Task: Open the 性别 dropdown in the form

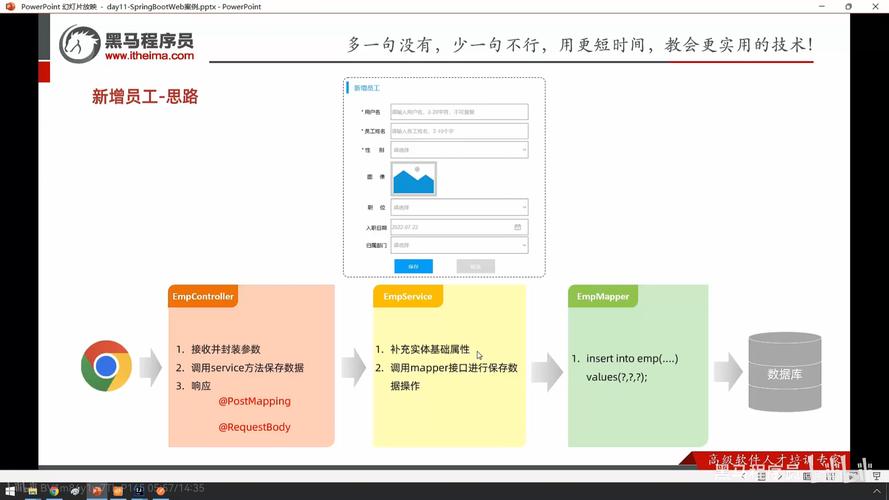Action: pyautogui.click(x=459, y=150)
